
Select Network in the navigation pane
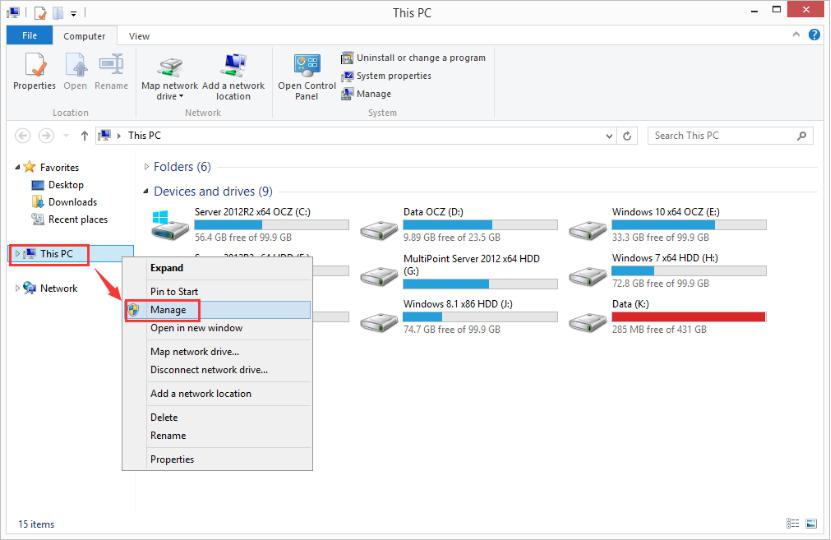click(51, 288)
